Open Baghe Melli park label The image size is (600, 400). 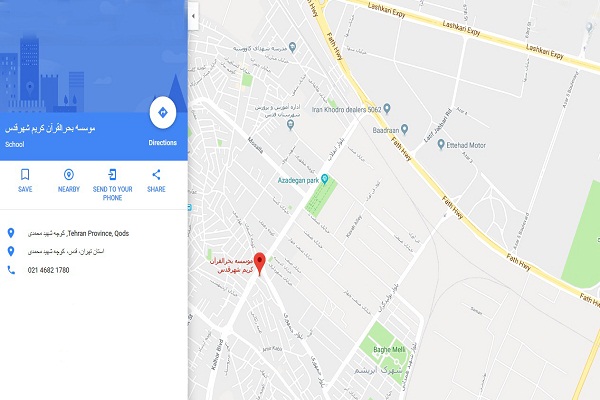pyautogui.click(x=389, y=349)
